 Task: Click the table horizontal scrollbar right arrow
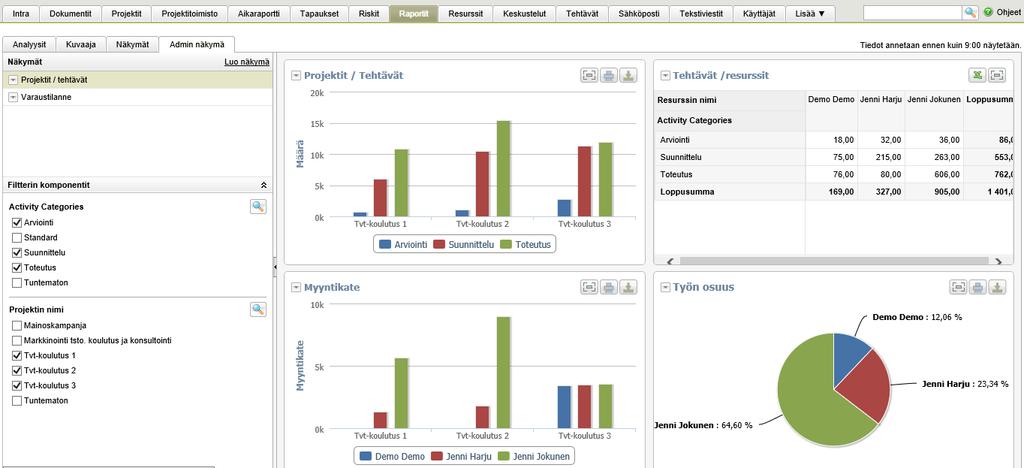click(999, 261)
